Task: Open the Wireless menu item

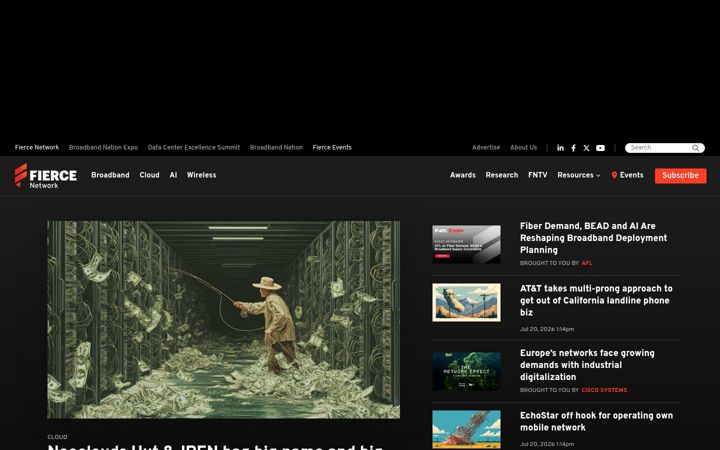Action: point(201,175)
